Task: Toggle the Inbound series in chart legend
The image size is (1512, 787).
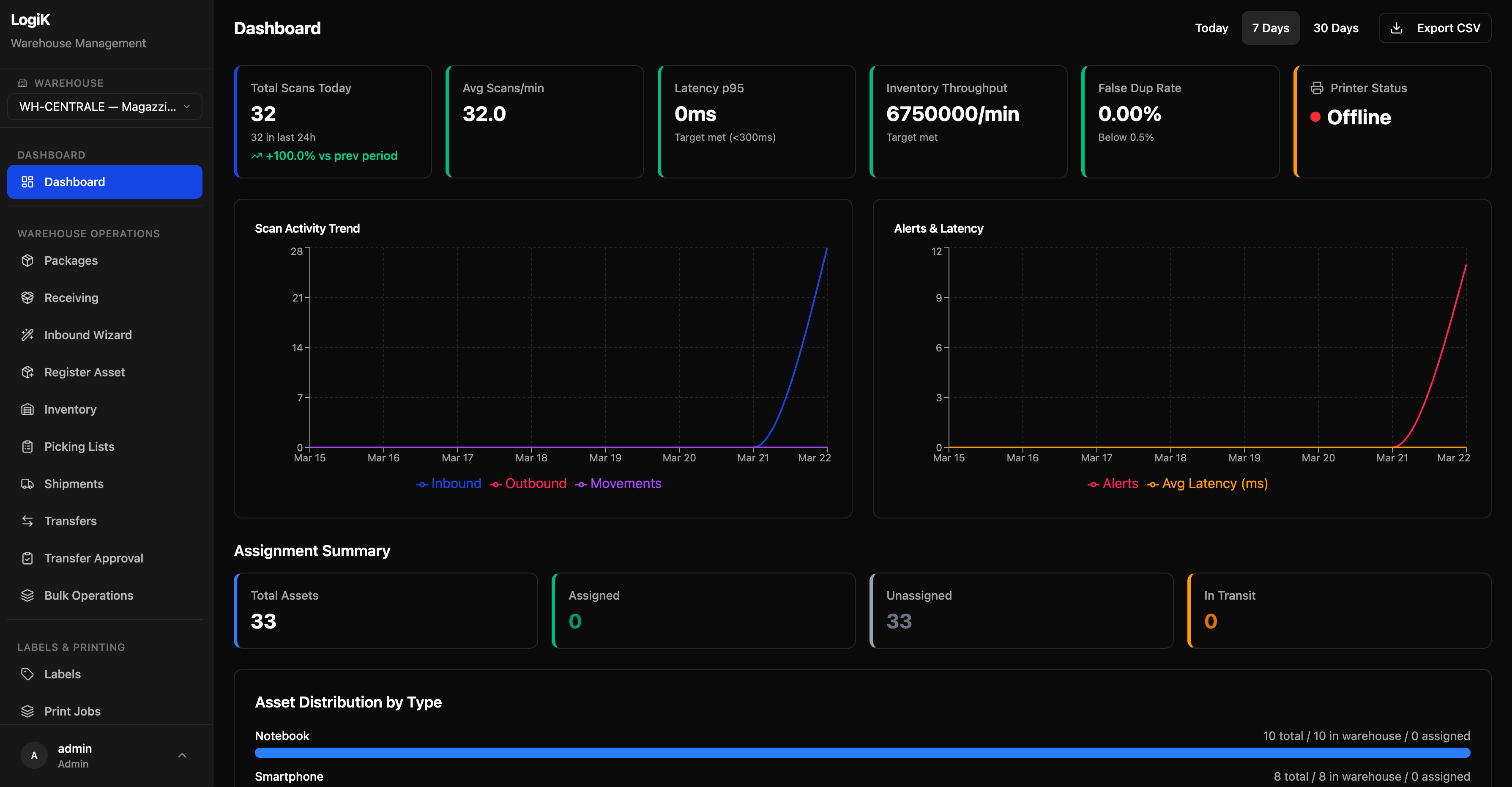Action: [x=448, y=483]
